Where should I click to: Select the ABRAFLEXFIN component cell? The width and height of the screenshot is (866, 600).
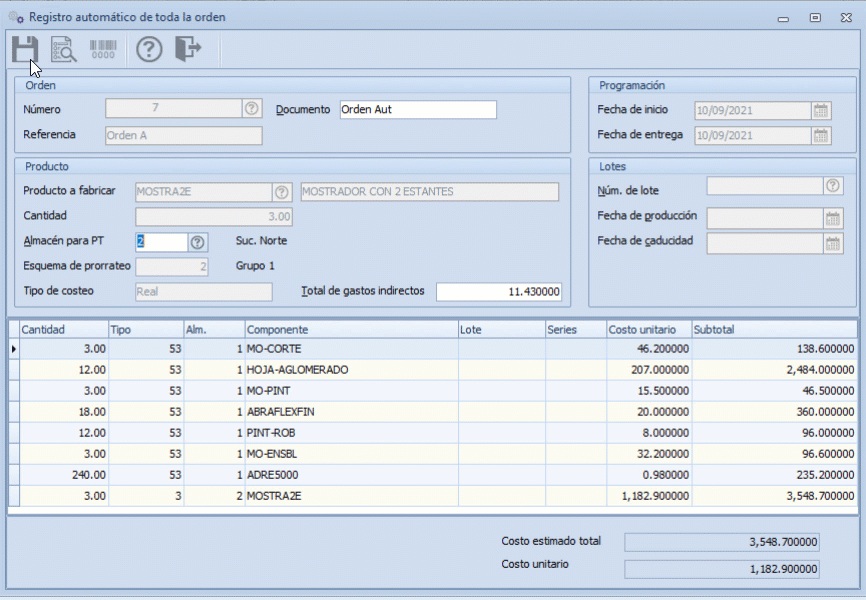(352, 412)
